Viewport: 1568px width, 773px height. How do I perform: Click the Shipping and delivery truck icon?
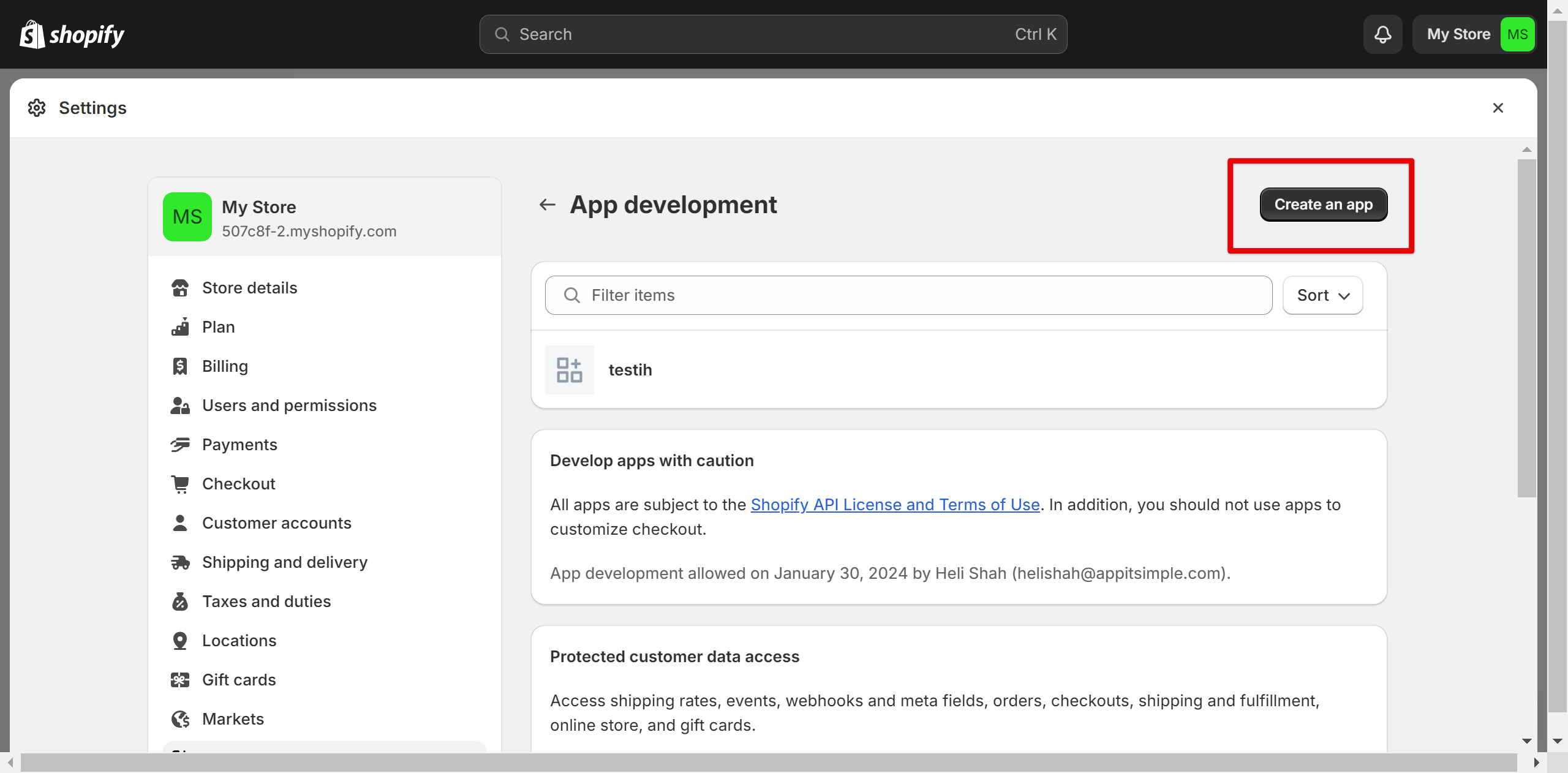(180, 562)
